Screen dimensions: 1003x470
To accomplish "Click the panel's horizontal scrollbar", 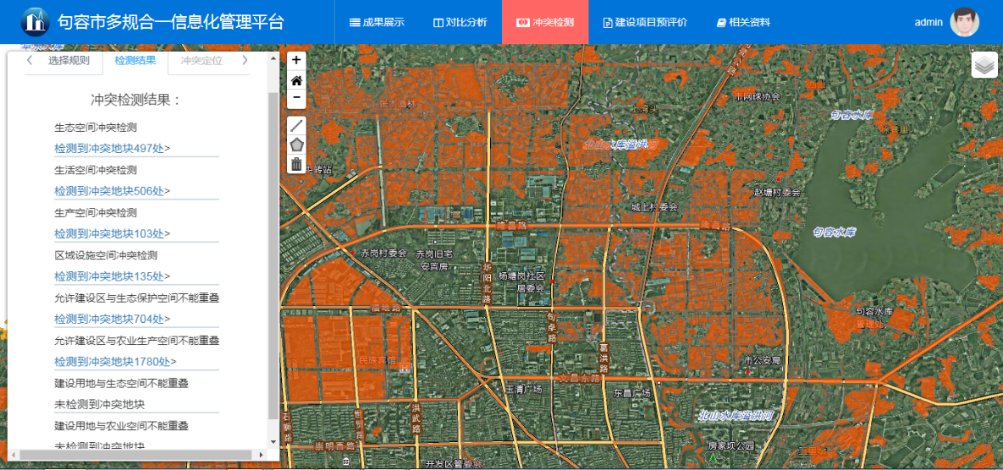I will (140, 455).
